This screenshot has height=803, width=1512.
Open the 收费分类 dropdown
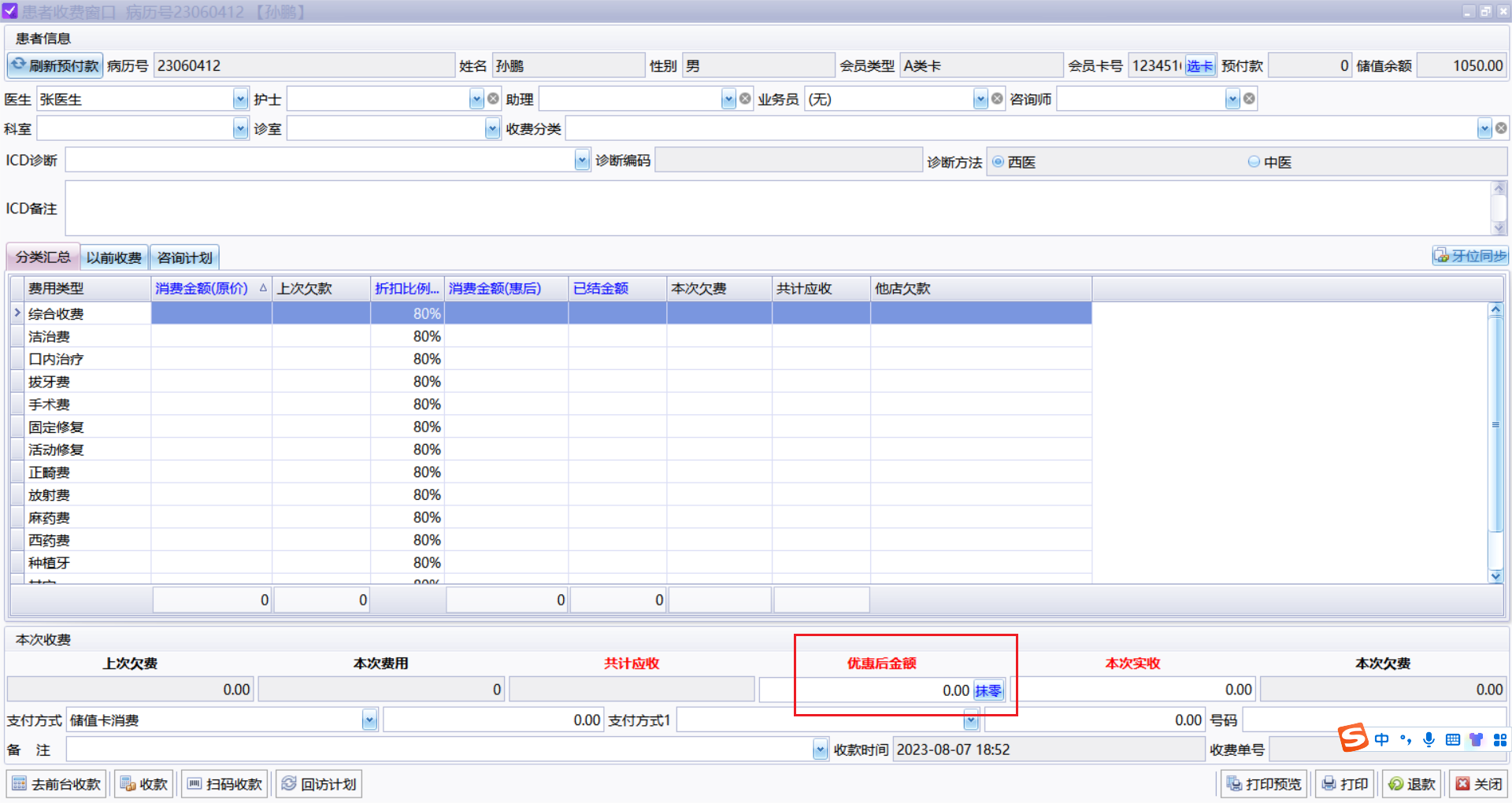1484,128
